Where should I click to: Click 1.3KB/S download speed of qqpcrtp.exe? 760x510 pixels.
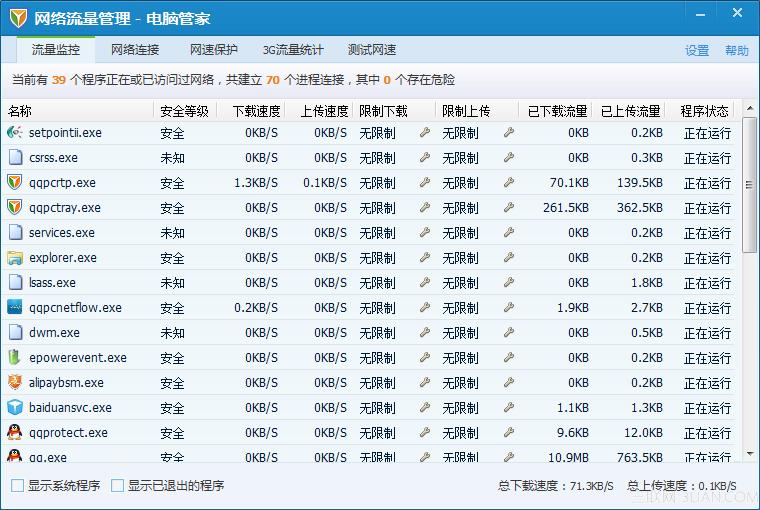tap(256, 183)
